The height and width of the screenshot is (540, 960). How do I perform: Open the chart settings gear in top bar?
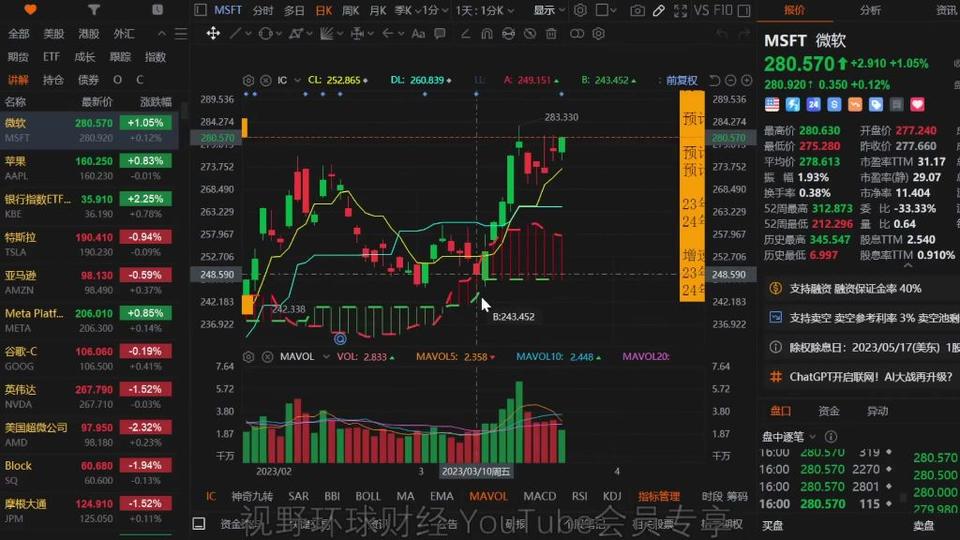click(x=580, y=10)
